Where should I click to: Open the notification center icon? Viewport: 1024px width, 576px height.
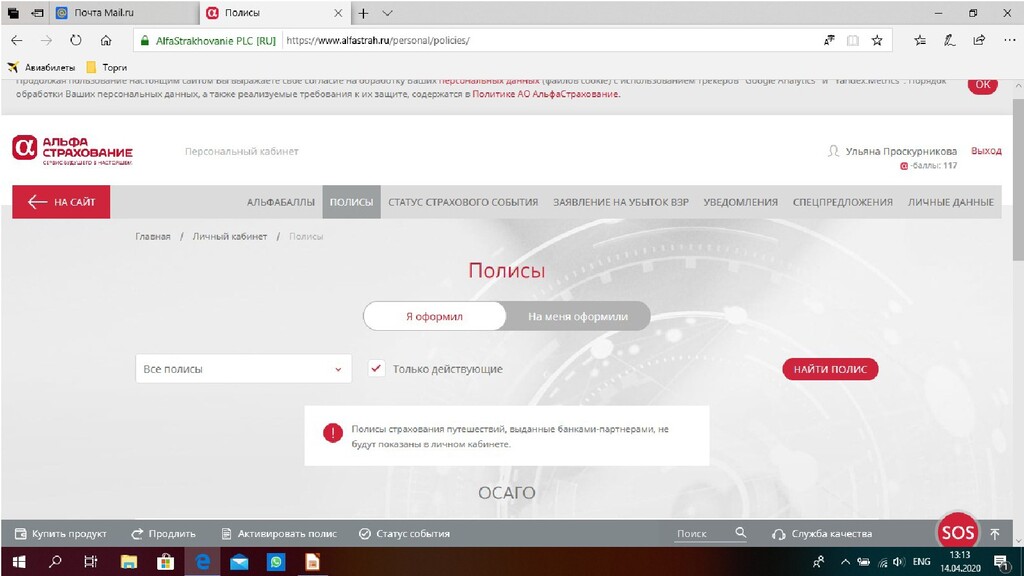pos(1001,562)
